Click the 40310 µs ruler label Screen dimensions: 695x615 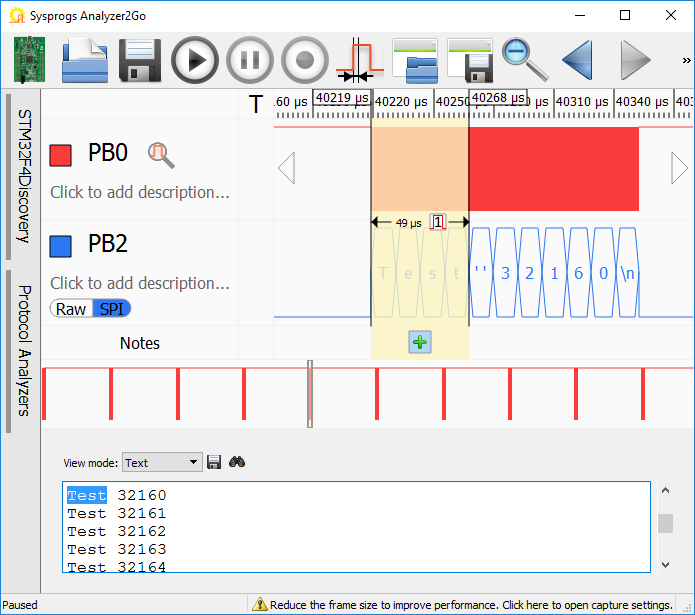582,102
